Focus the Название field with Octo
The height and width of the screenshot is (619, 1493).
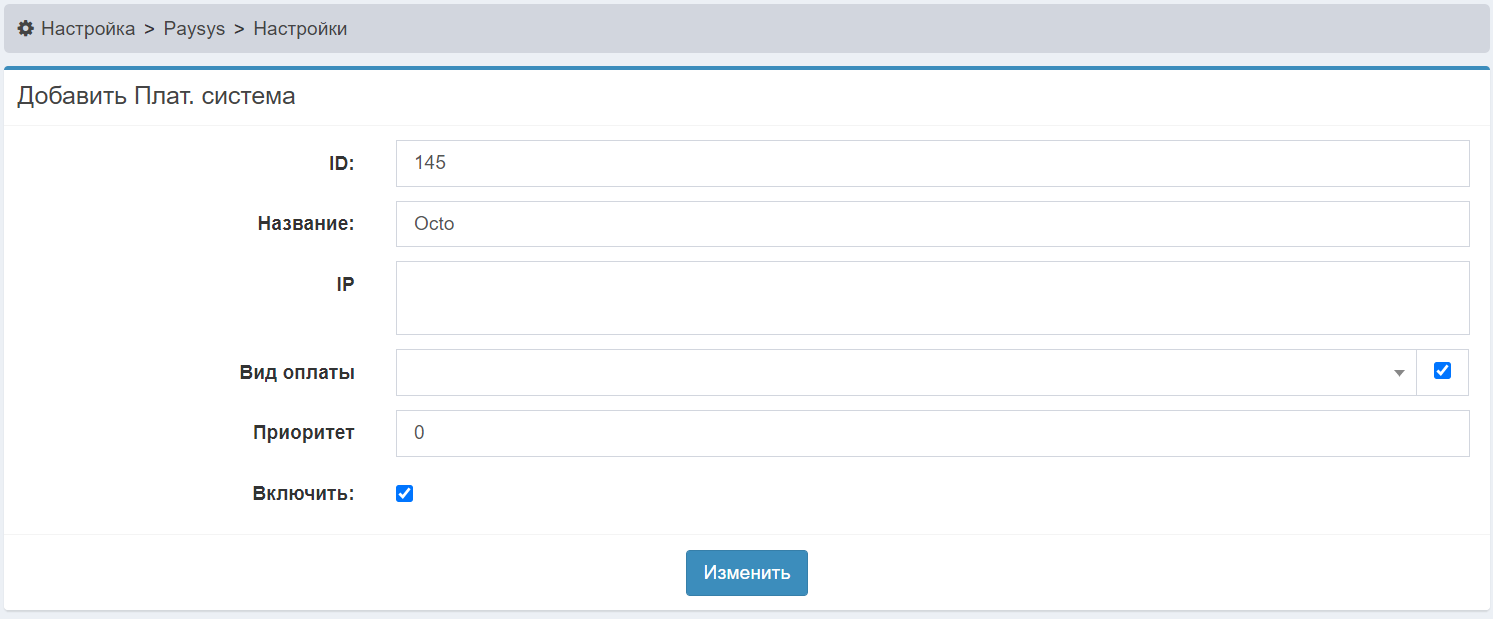tap(932, 224)
